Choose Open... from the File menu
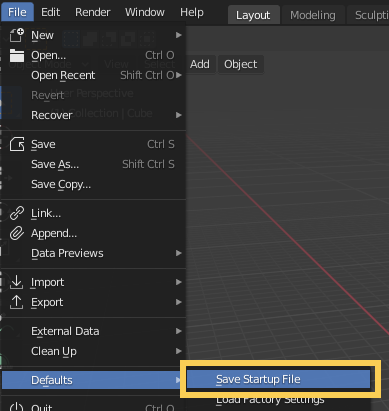Image resolution: width=389 pixels, height=411 pixels. [x=93, y=55]
